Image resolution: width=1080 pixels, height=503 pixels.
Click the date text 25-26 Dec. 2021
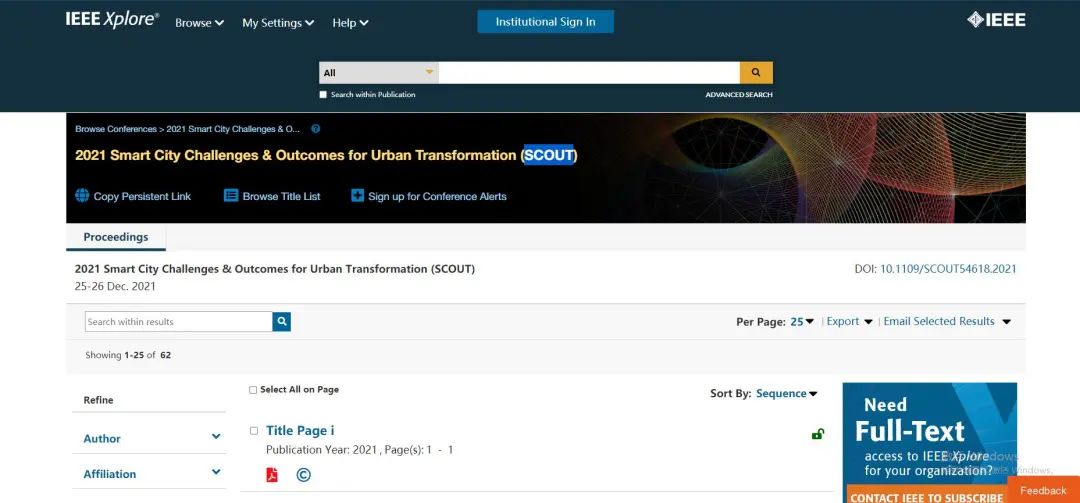click(115, 287)
